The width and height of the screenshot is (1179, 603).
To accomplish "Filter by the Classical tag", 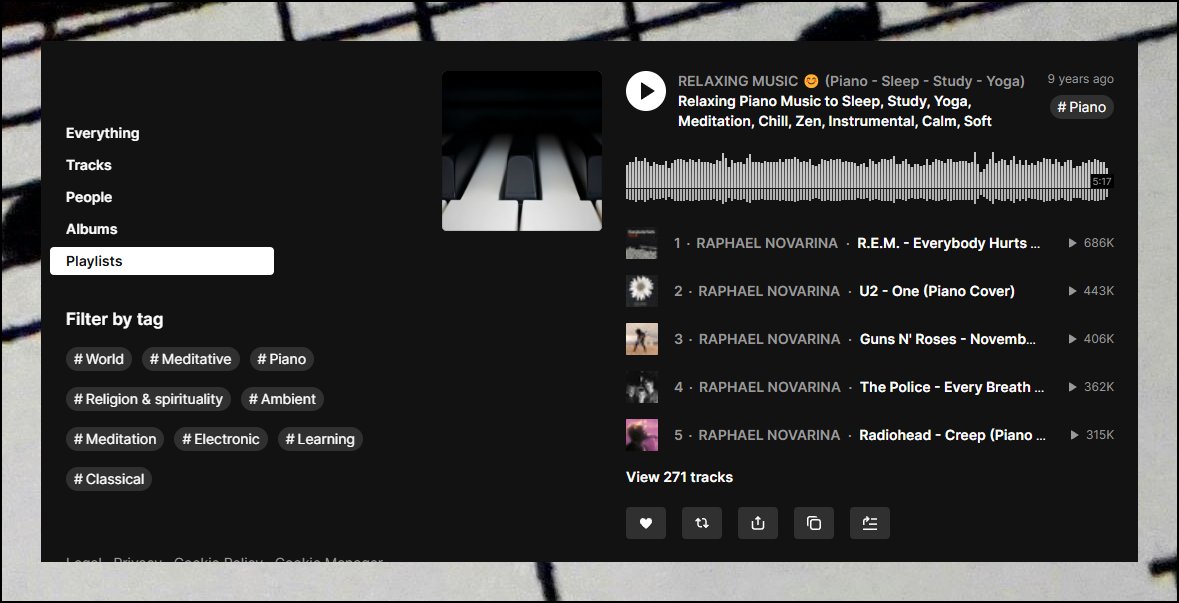I will tap(109, 479).
